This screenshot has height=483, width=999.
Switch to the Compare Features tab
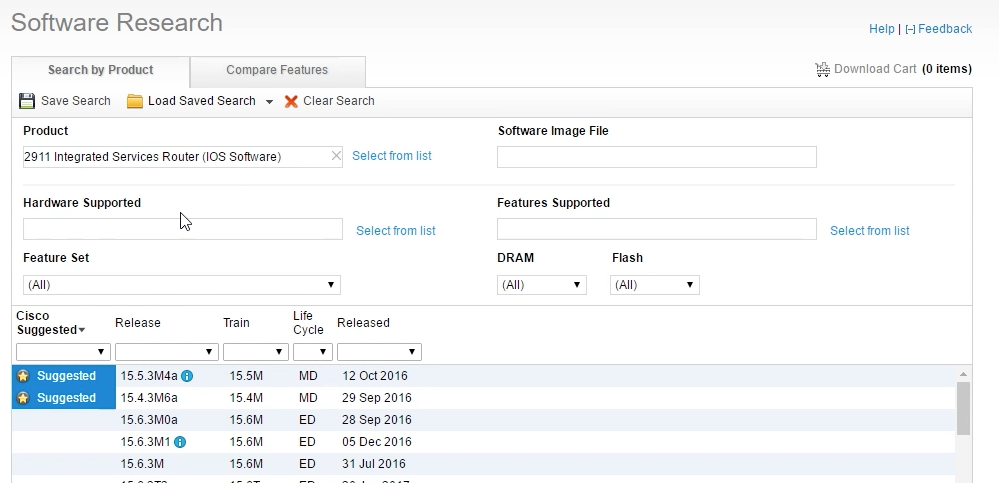(277, 70)
